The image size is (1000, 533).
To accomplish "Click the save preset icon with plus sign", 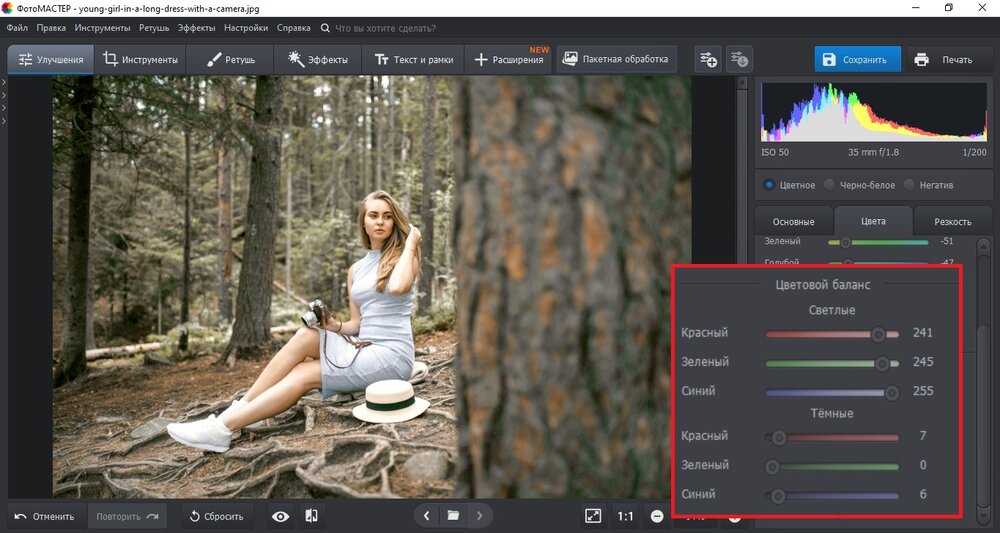I will click(708, 59).
